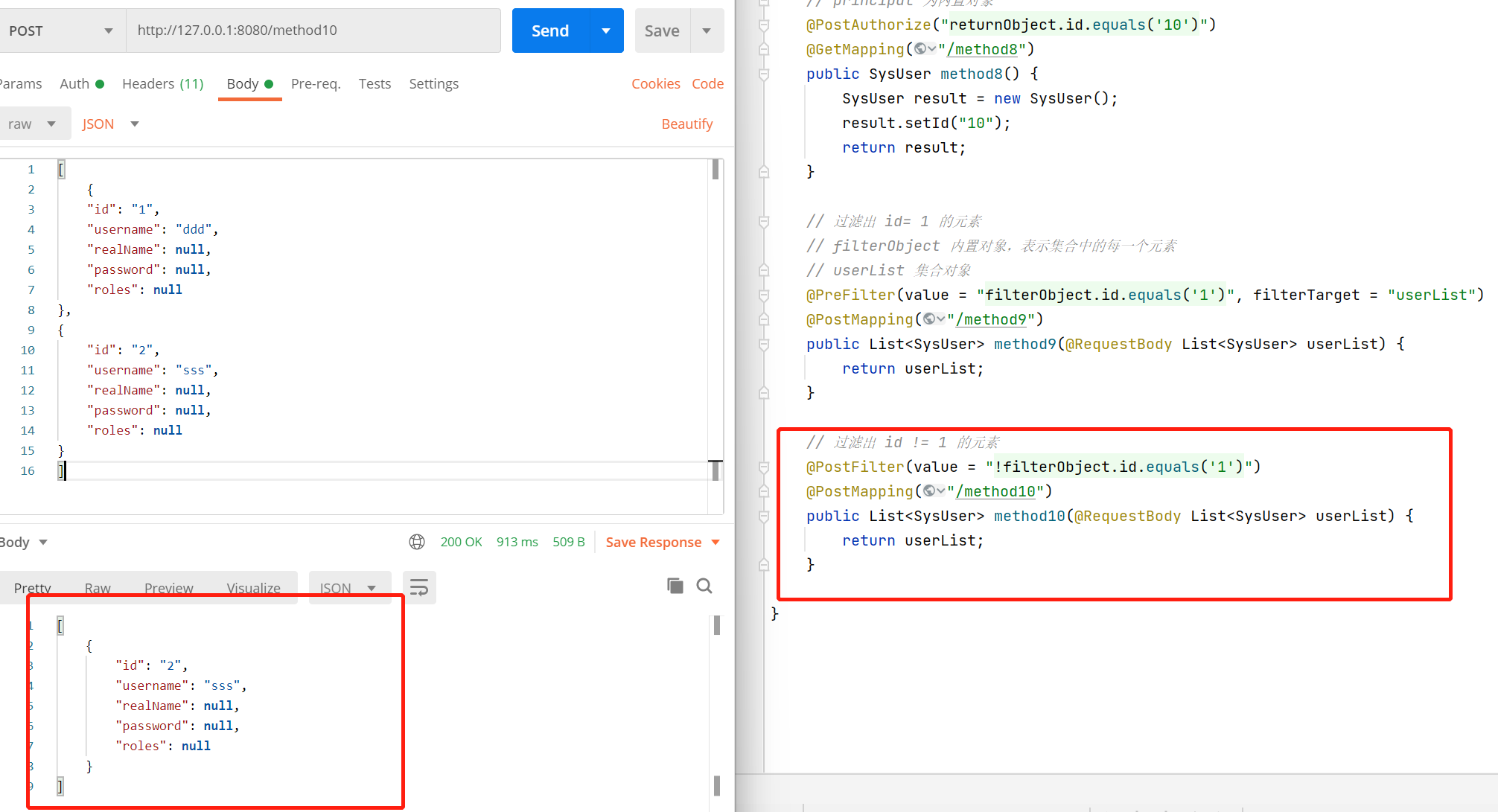Screen dimensions: 1498x812
Task: Click the globe icon in the method9 PostMapping
Action: click(930, 319)
